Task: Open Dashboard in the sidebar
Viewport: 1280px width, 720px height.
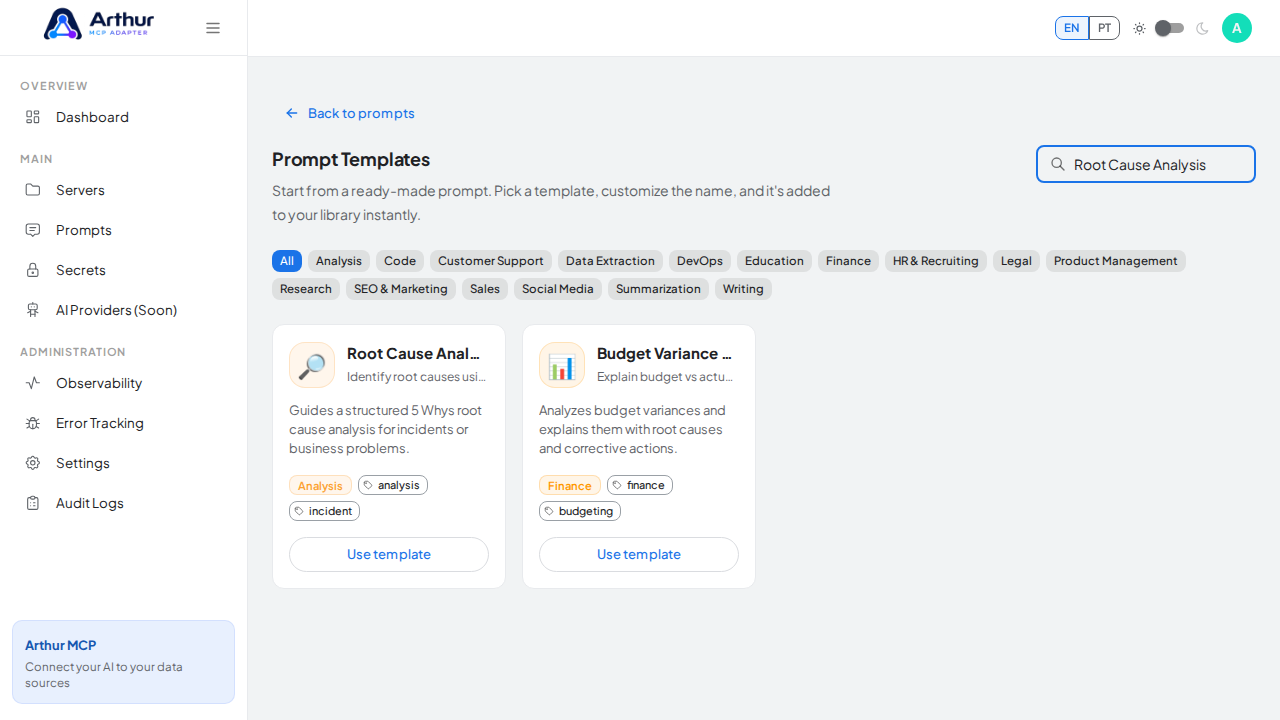Action: click(x=124, y=117)
